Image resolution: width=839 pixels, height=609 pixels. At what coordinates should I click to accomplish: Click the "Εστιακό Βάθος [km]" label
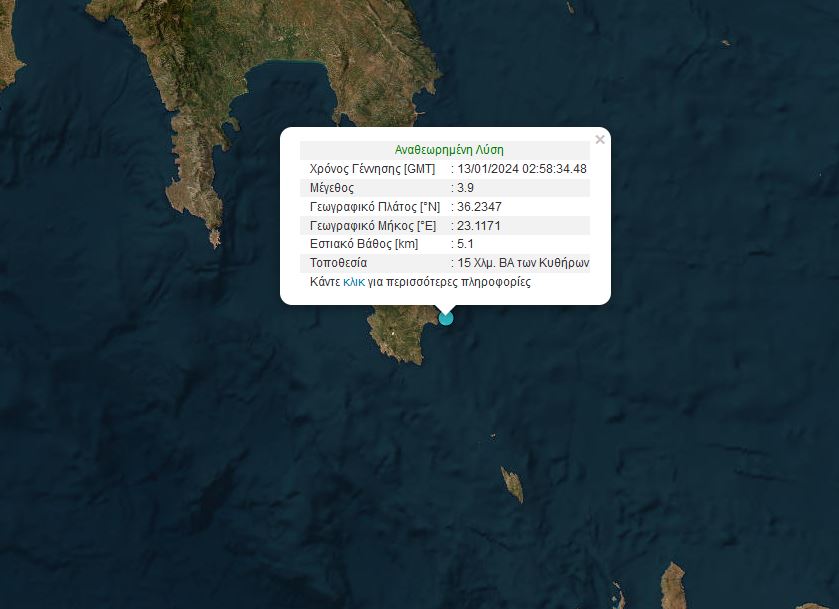point(364,245)
